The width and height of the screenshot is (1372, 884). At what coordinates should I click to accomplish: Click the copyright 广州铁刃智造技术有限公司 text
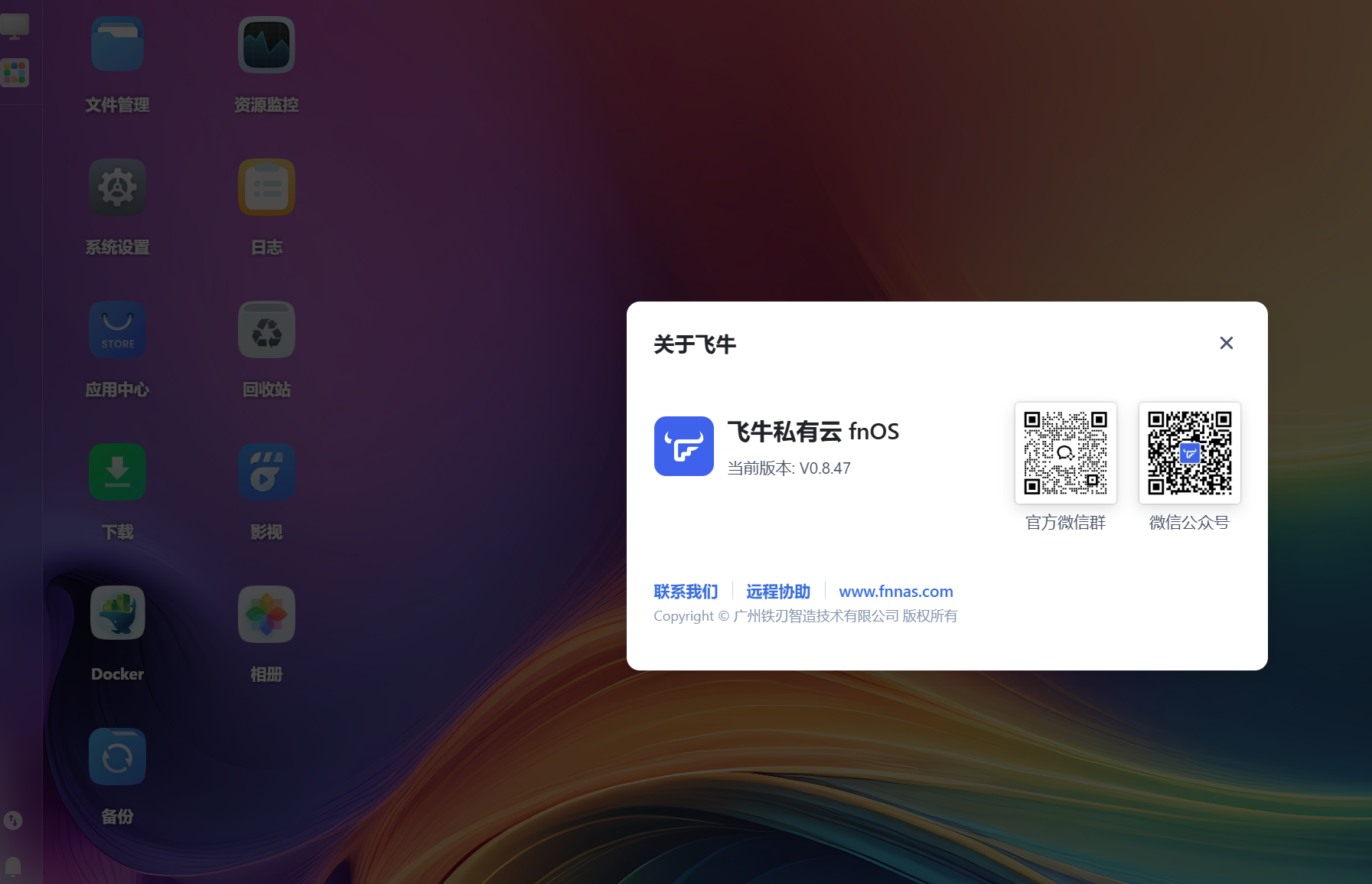tap(806, 616)
